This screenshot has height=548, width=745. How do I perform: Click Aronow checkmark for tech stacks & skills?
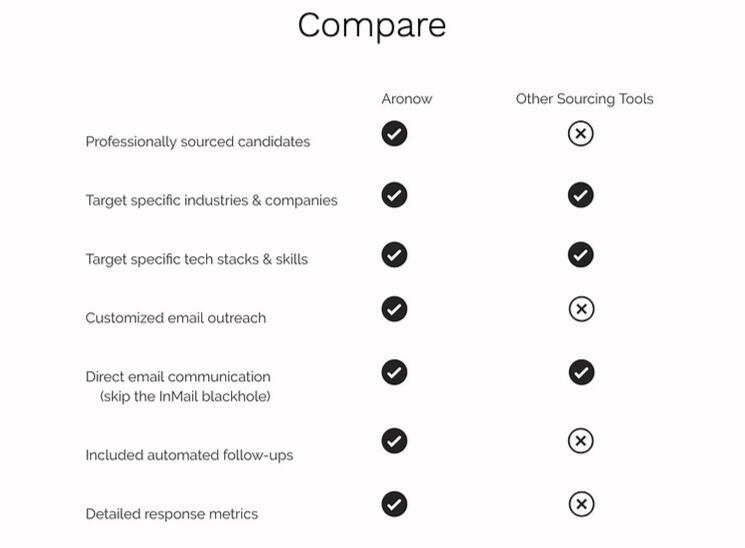pyautogui.click(x=394, y=255)
